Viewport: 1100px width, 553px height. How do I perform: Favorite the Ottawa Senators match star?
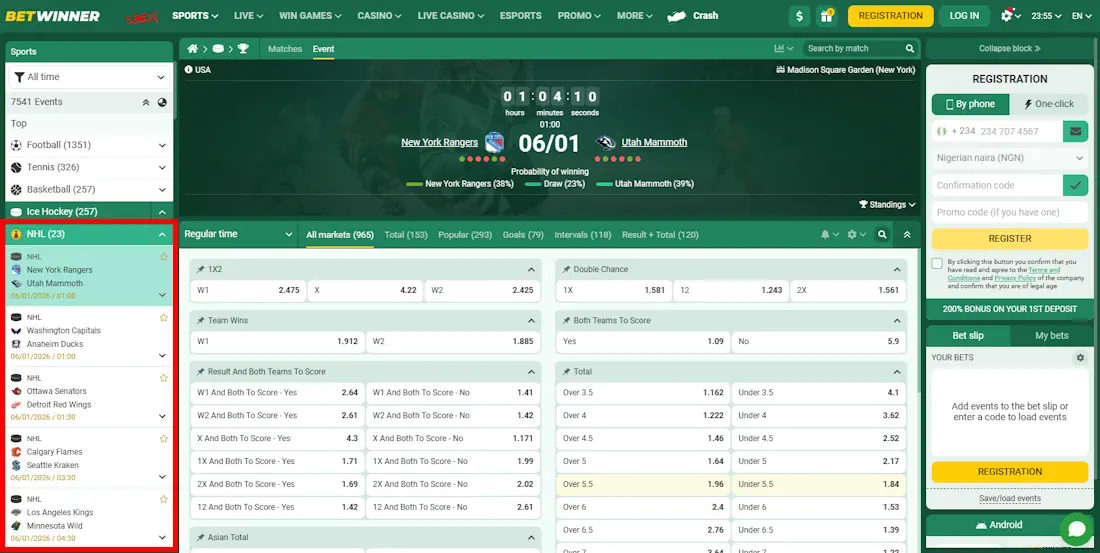pos(163,378)
